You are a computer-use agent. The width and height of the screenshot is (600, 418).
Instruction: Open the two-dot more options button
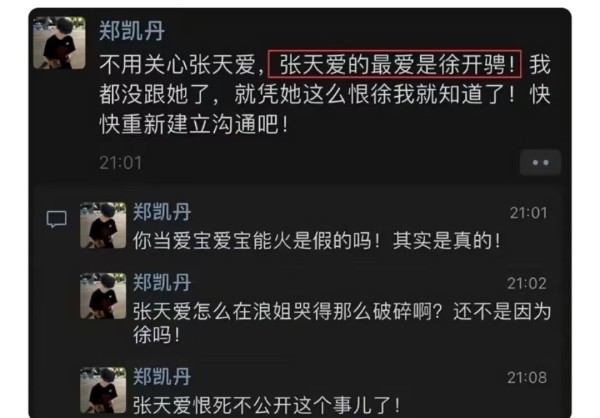(540, 163)
